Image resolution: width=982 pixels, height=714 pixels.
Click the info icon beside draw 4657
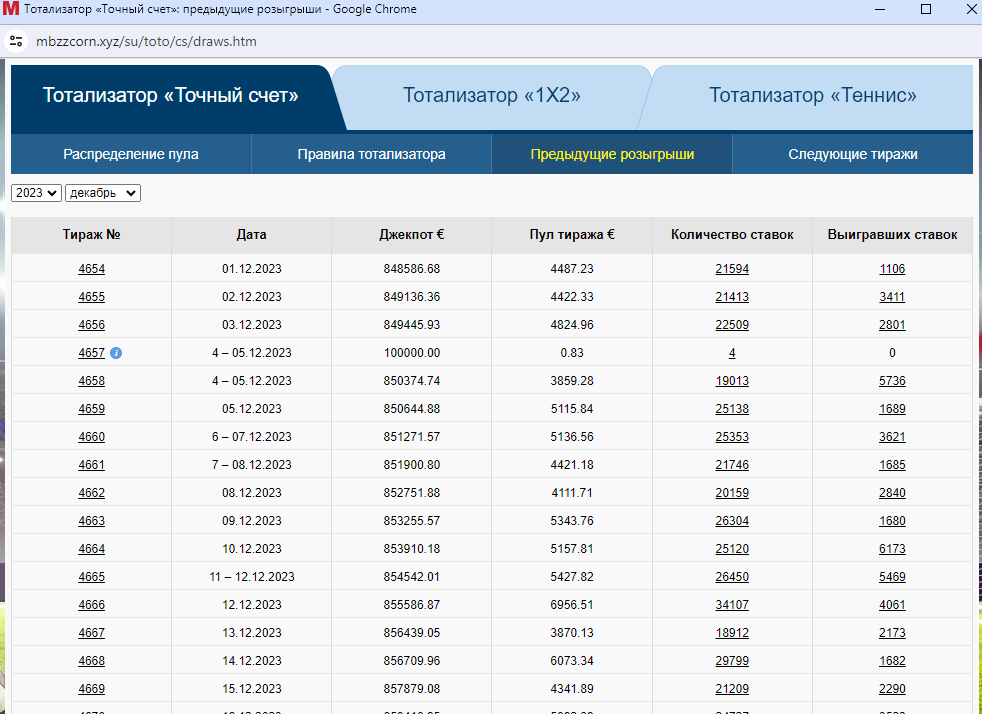116,353
